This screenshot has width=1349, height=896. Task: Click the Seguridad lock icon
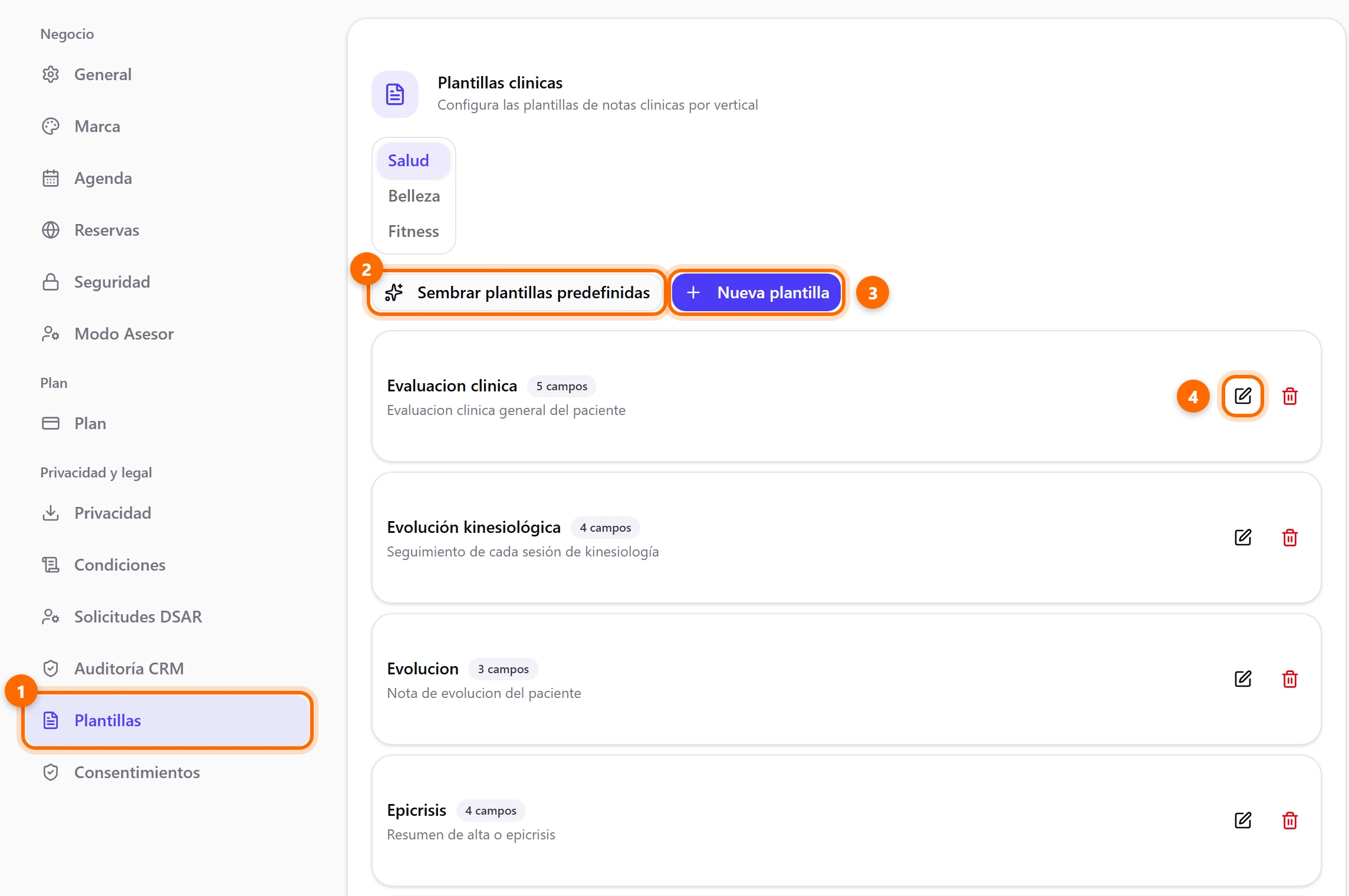coord(51,282)
